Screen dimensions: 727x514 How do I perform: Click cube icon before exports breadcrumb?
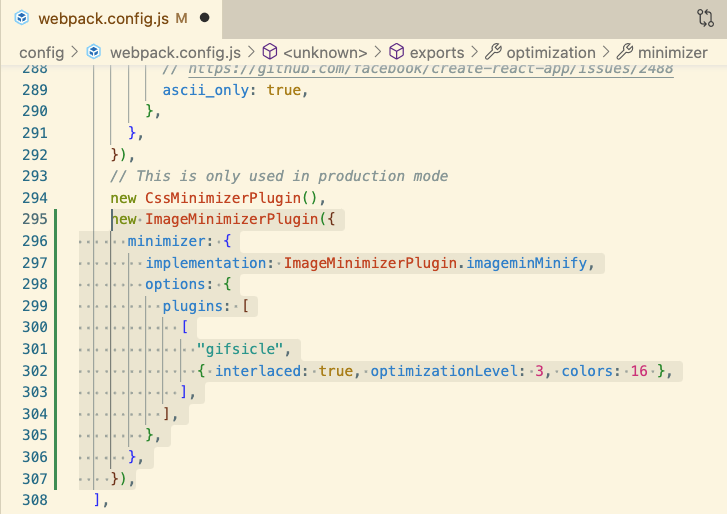(396, 51)
